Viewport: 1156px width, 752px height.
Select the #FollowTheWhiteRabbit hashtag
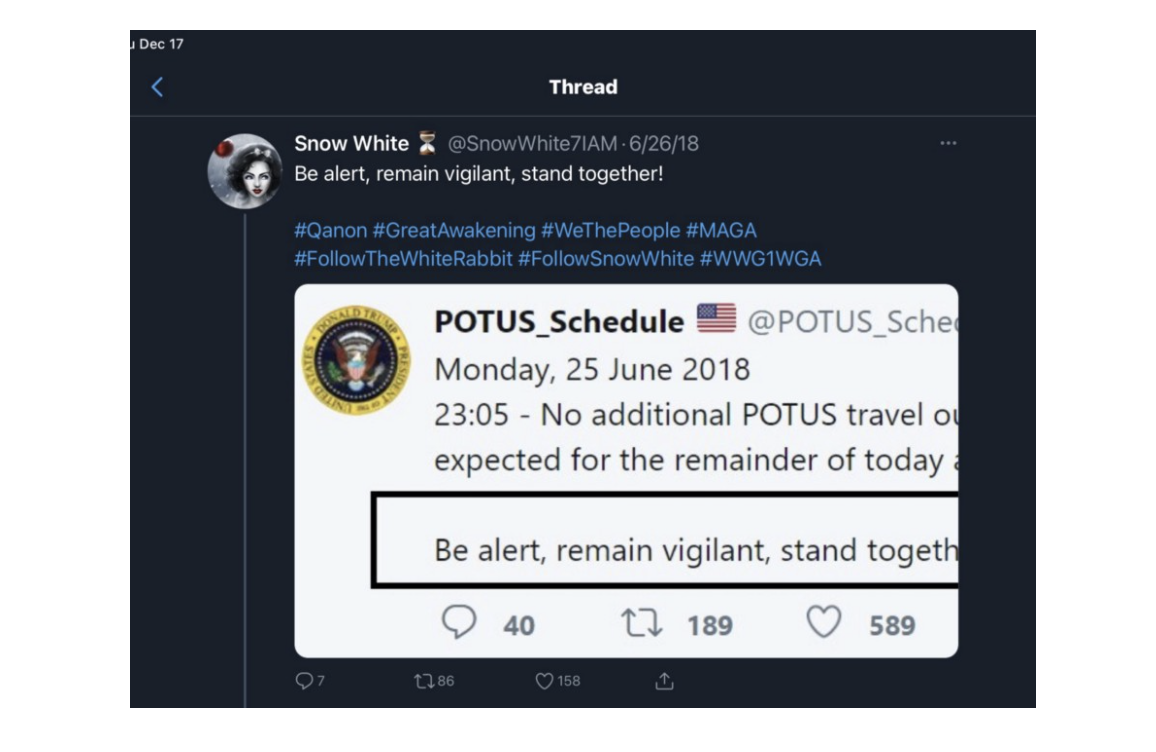coord(403,259)
